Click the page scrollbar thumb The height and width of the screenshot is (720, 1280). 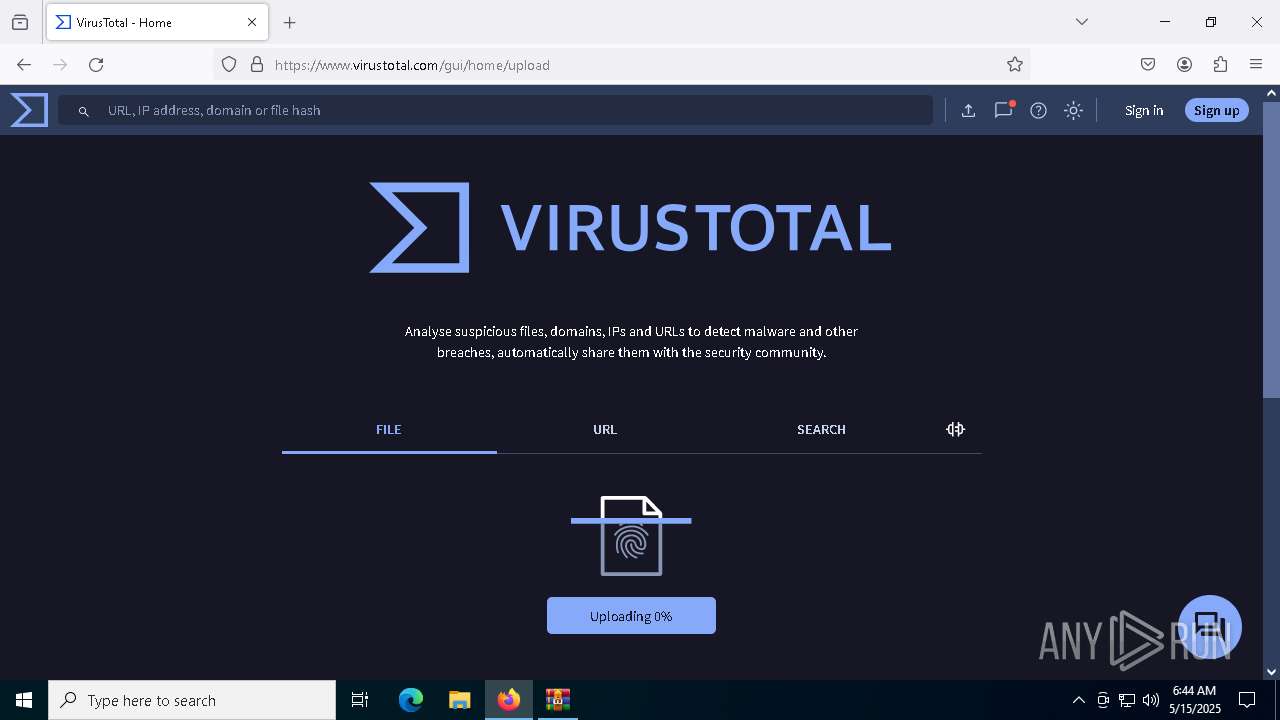point(1271,250)
